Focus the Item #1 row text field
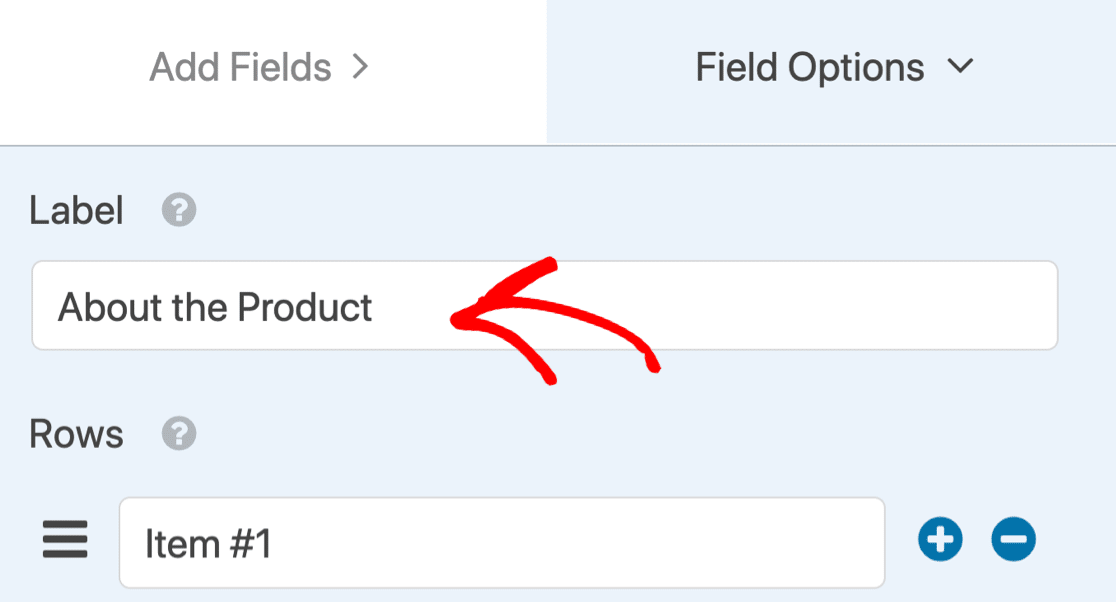The image size is (1116, 602). [502, 543]
